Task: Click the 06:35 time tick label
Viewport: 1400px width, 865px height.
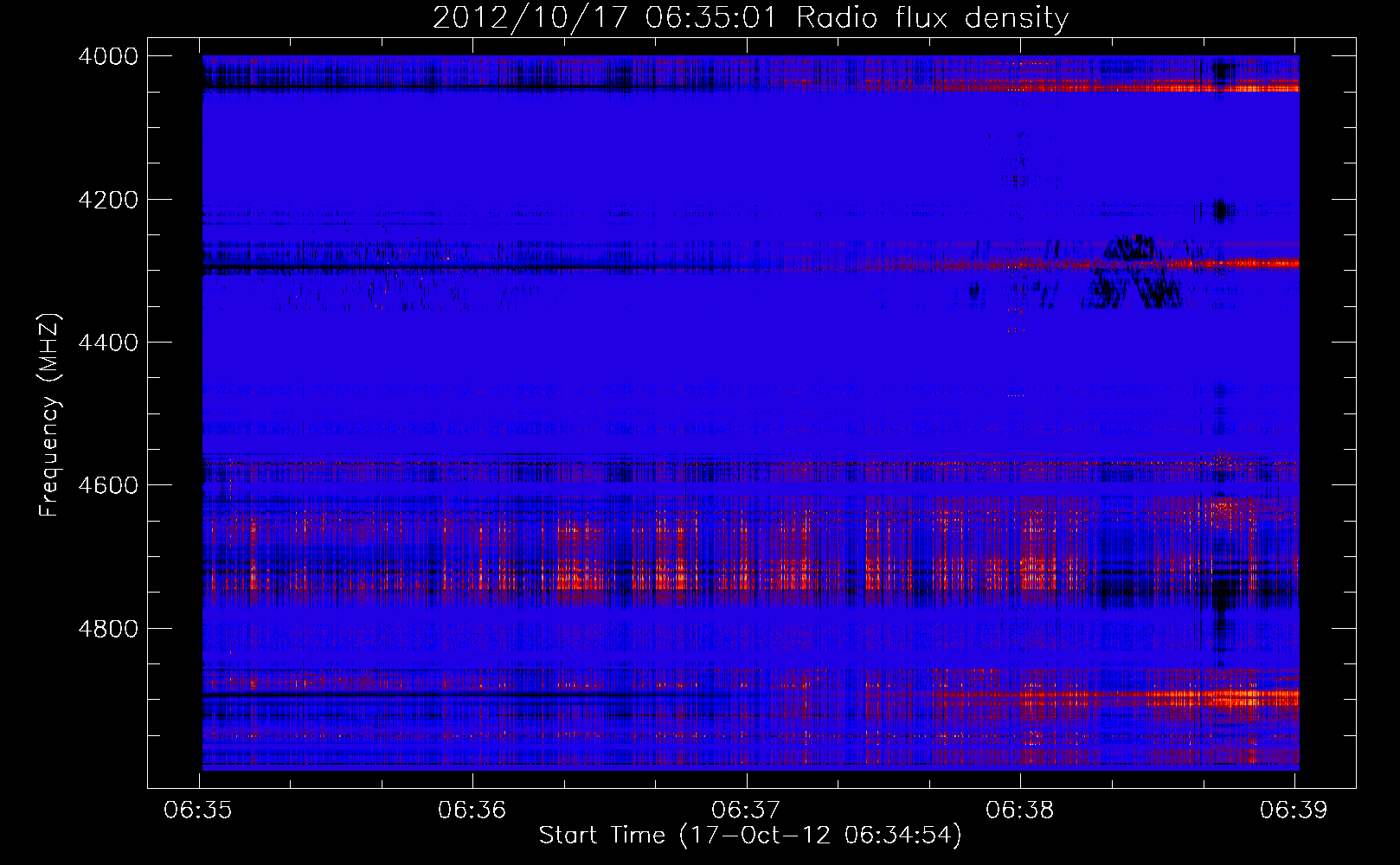Action: point(198,811)
